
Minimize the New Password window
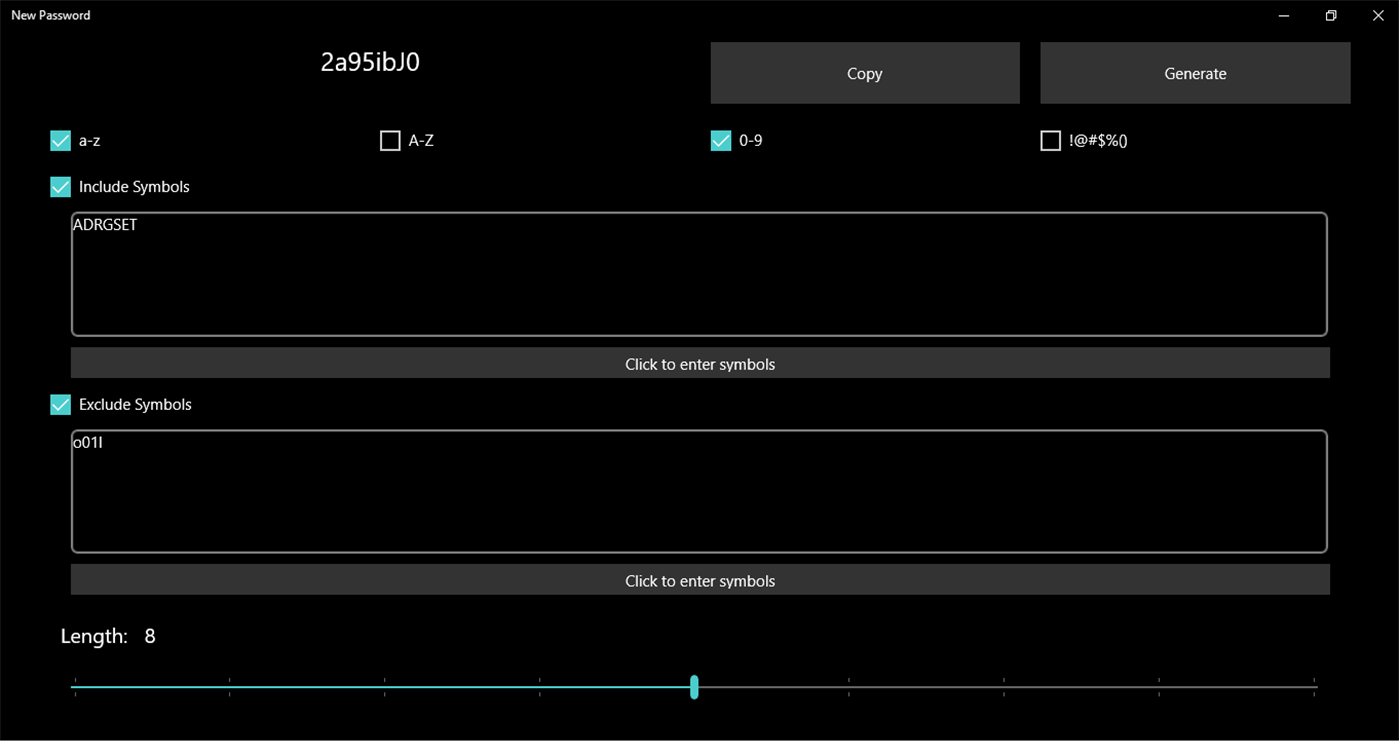[1283, 15]
